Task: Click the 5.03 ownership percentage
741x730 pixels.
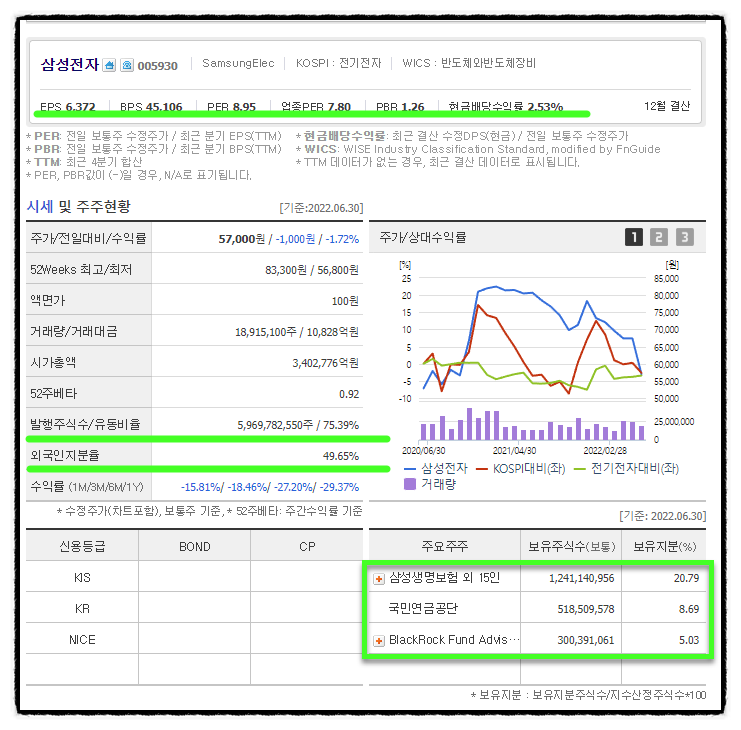Action: (689, 640)
